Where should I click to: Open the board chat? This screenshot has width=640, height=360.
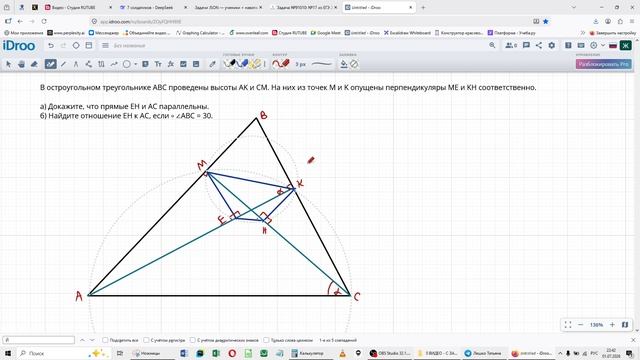click(x=526, y=45)
